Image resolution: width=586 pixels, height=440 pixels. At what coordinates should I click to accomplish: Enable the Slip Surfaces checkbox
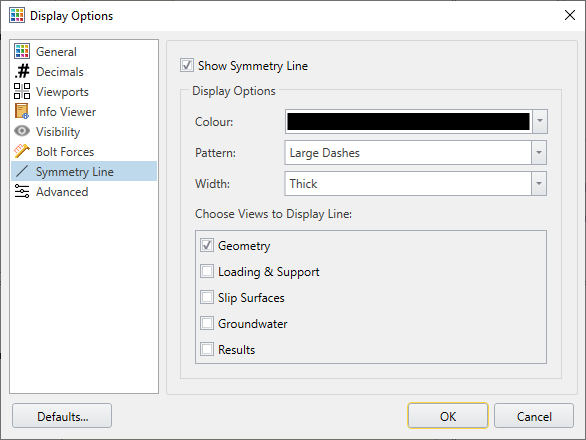coord(207,297)
